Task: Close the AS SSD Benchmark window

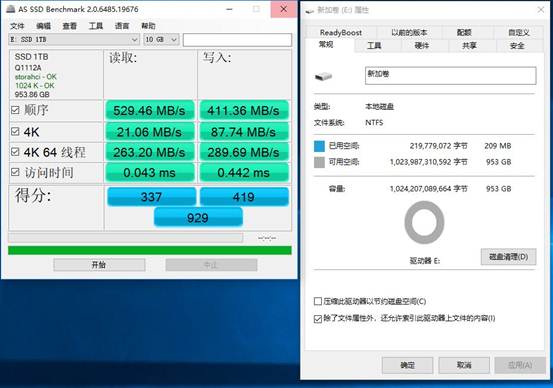Action: tap(284, 9)
